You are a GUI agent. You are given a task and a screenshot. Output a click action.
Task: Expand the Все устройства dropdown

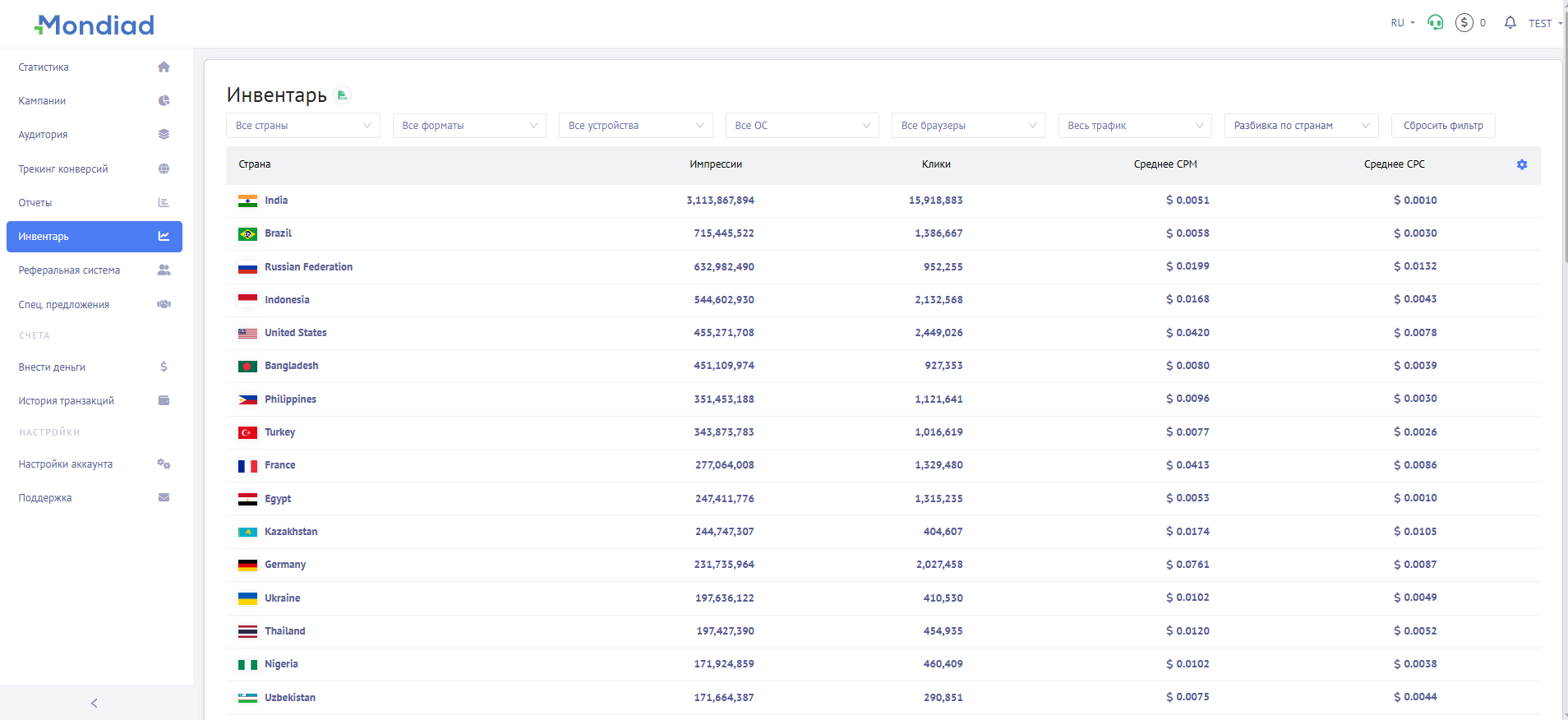pos(635,126)
